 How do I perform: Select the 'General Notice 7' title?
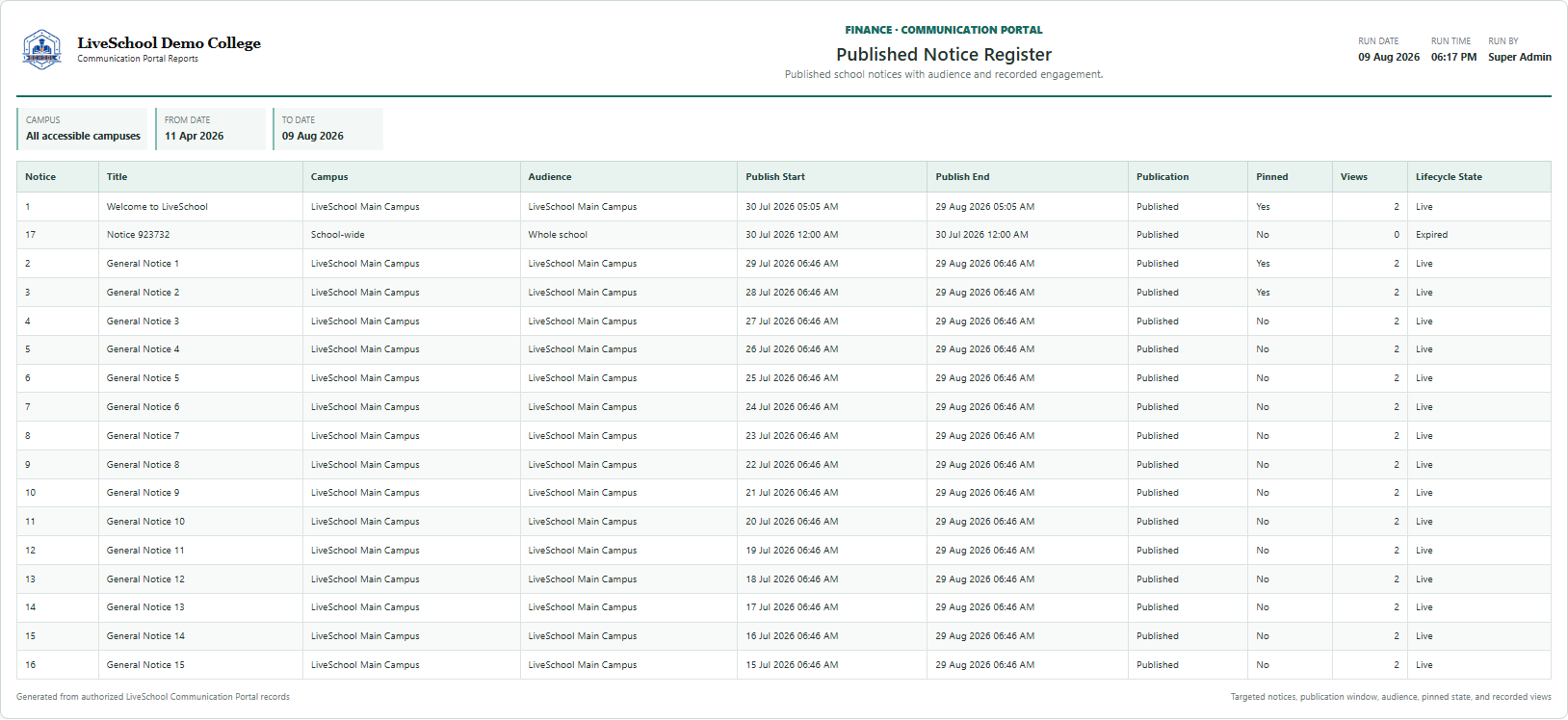tap(143, 436)
